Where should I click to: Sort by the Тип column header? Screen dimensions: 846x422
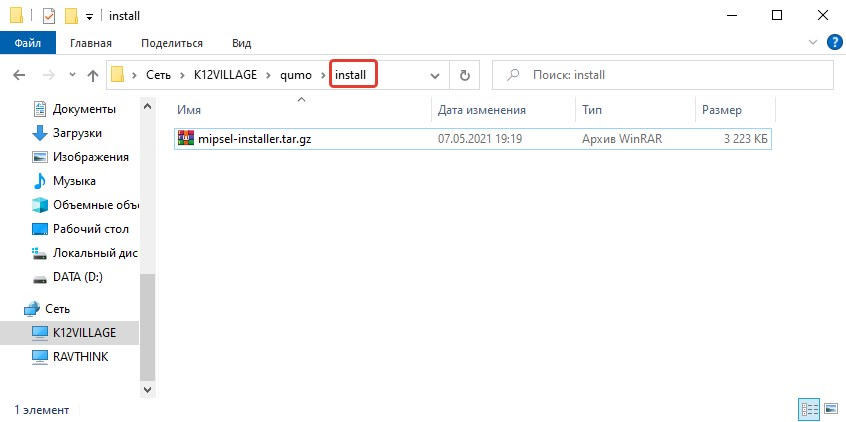click(592, 110)
